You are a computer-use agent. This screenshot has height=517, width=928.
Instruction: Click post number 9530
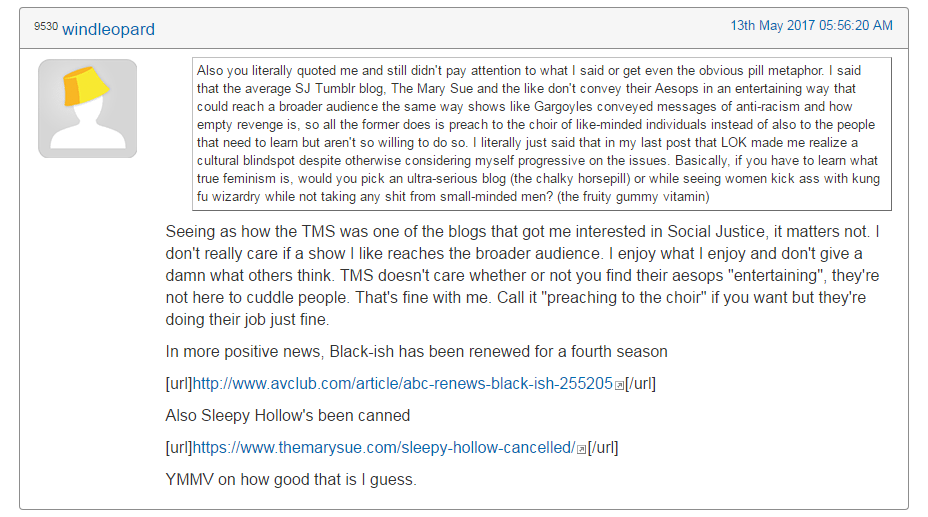tap(46, 26)
